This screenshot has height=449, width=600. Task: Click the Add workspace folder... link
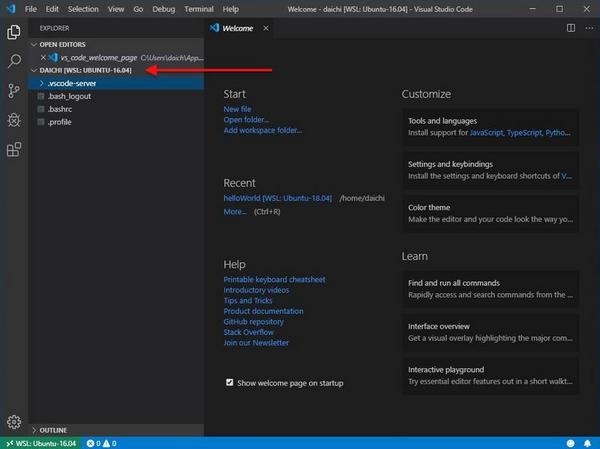(262, 130)
